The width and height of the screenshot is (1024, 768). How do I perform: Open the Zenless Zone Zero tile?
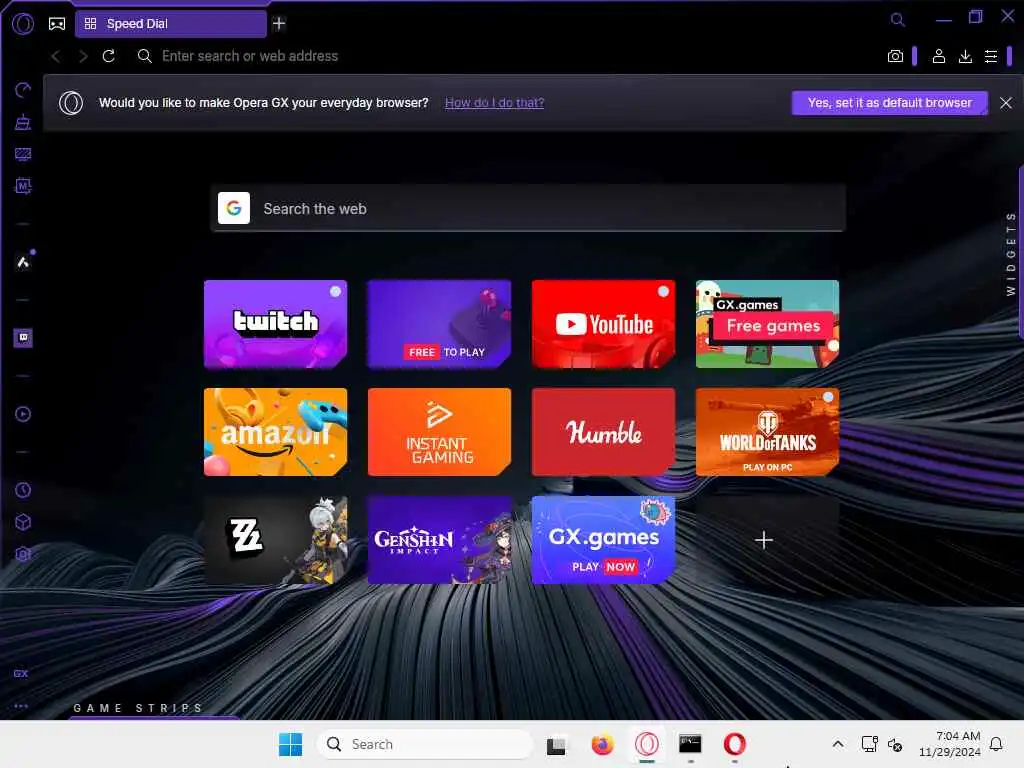click(x=276, y=539)
